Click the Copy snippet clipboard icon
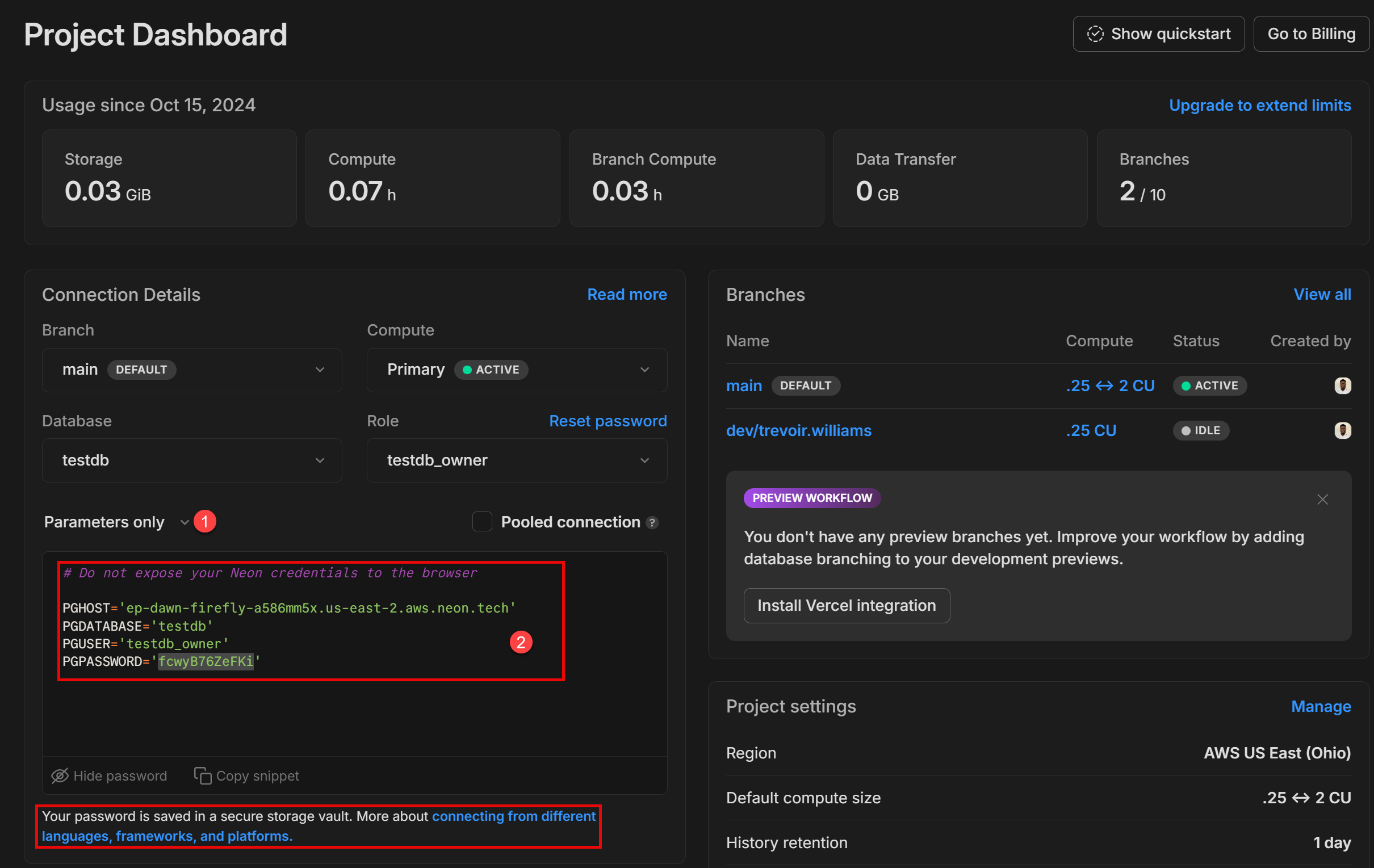This screenshot has height=868, width=1374. (203, 775)
